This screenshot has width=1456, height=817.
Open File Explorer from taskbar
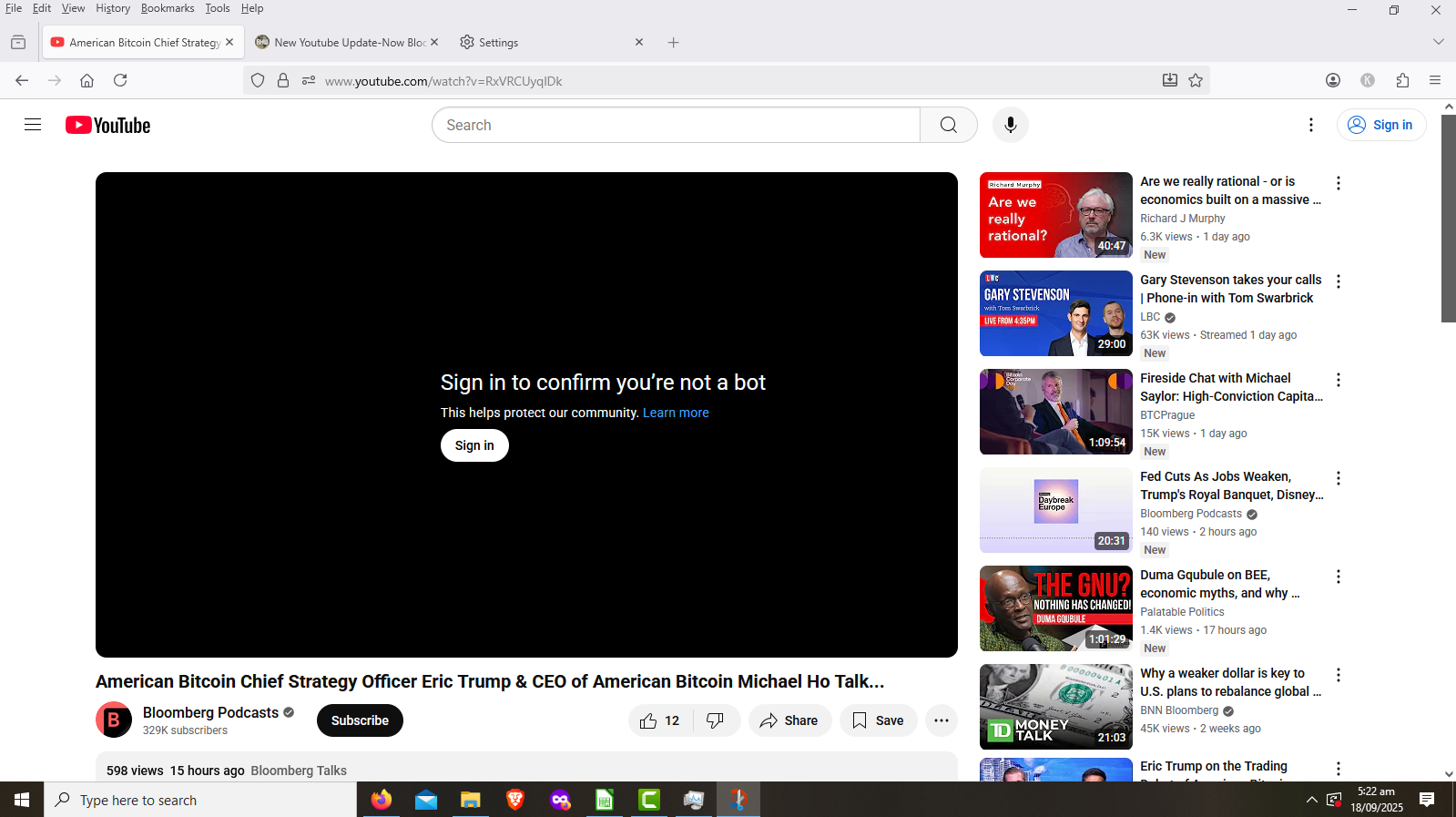[x=470, y=800]
